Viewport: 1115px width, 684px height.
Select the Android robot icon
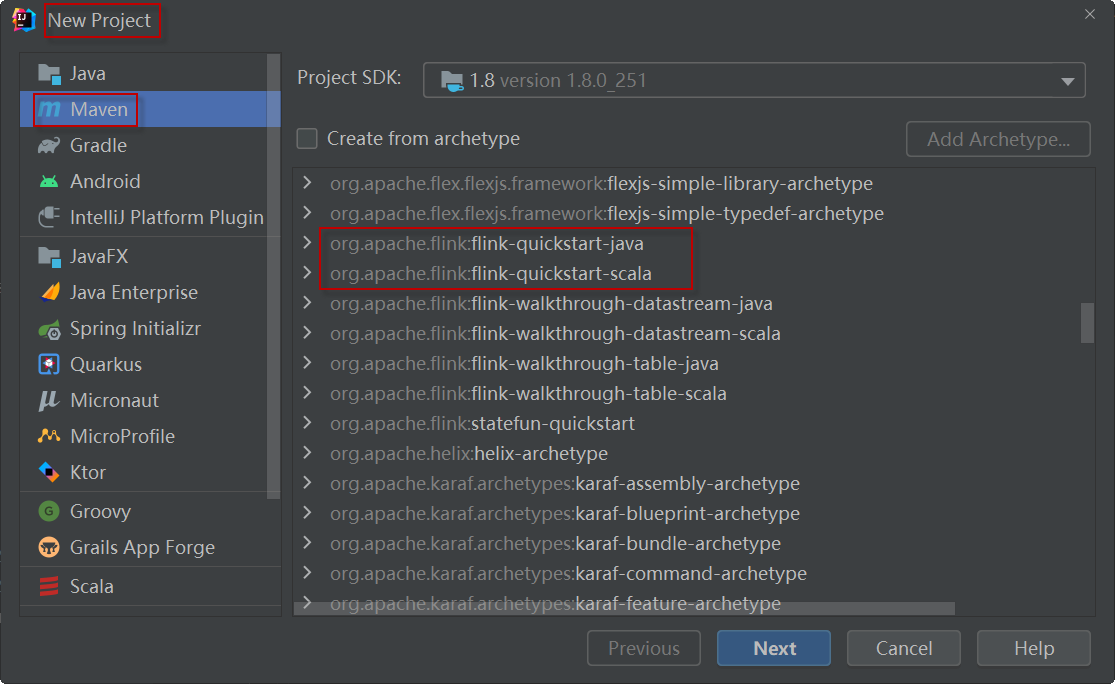pos(49,182)
